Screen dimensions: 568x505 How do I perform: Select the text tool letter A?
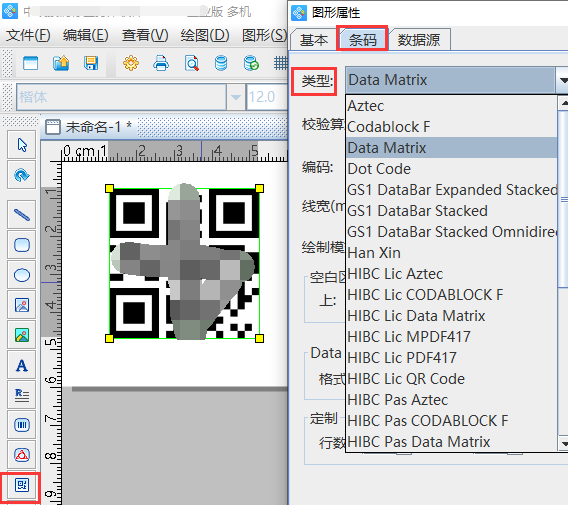pos(22,365)
